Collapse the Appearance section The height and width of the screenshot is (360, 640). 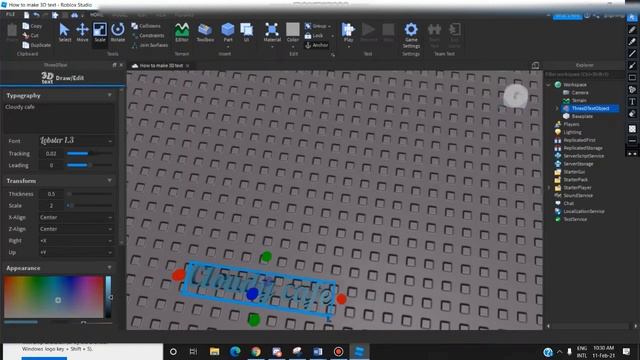tap(109, 268)
